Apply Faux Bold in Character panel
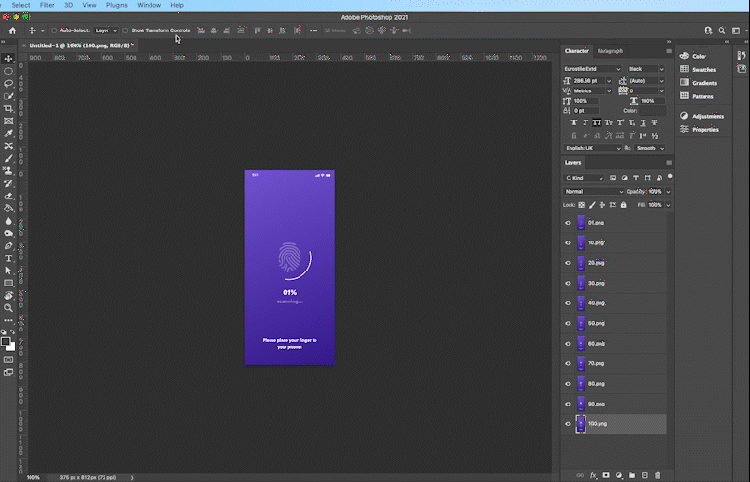Image resolution: width=750 pixels, height=482 pixels. pos(574,123)
